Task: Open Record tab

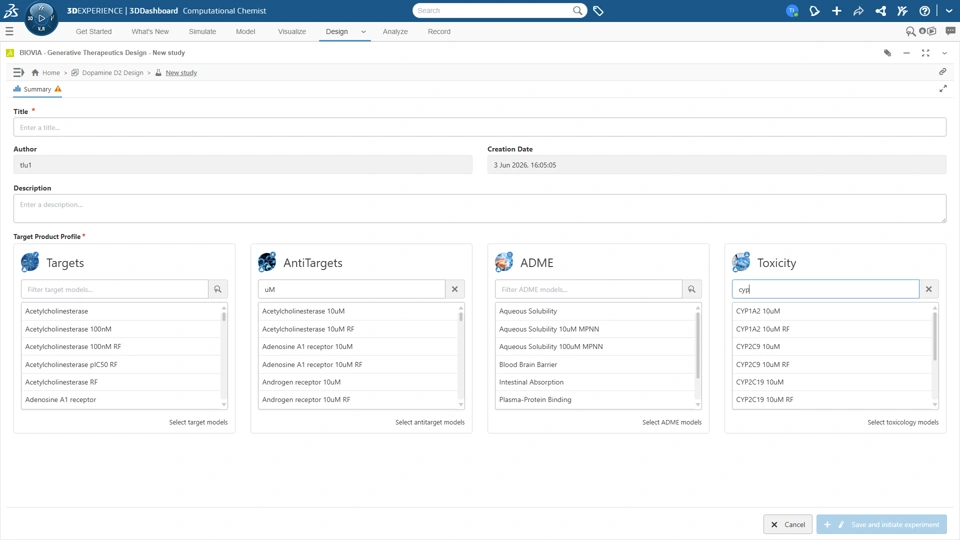Action: point(439,31)
